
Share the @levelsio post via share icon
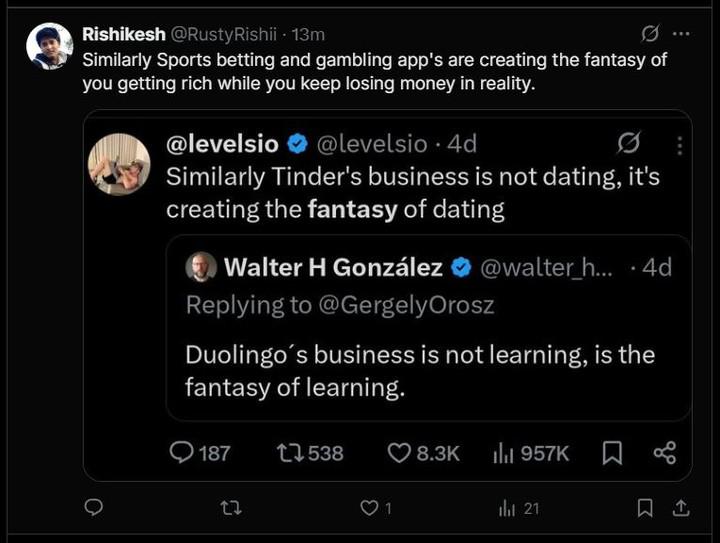click(664, 453)
